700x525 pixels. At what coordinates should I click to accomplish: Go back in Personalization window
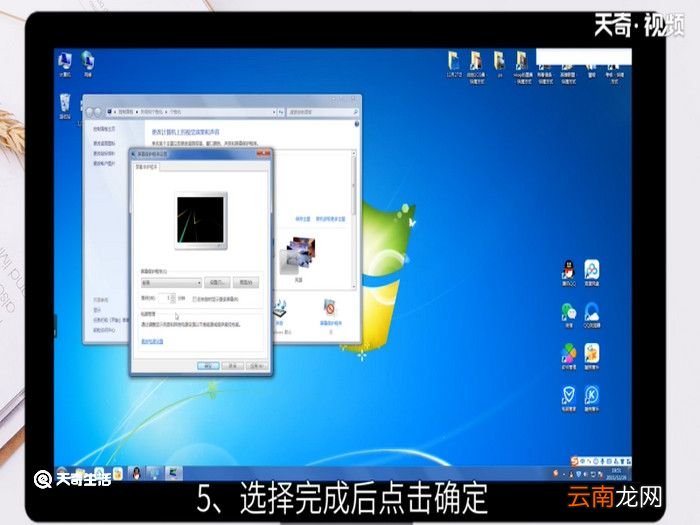click(89, 112)
